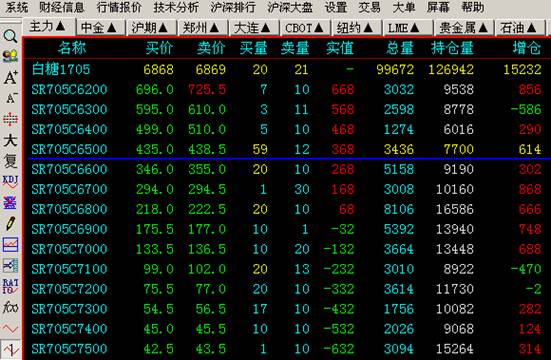Select the 白糖1705 contract row
Viewport: 551px width, 360px height.
tap(286, 69)
